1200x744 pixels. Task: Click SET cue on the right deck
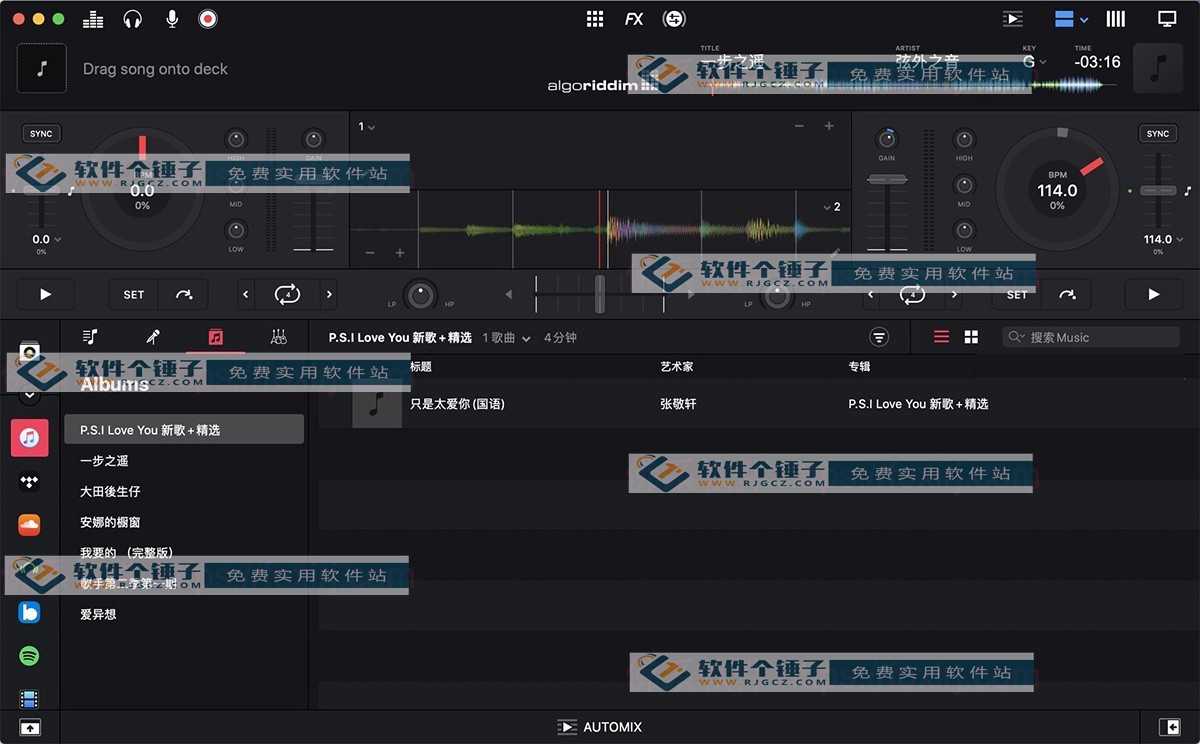pyautogui.click(x=1017, y=294)
